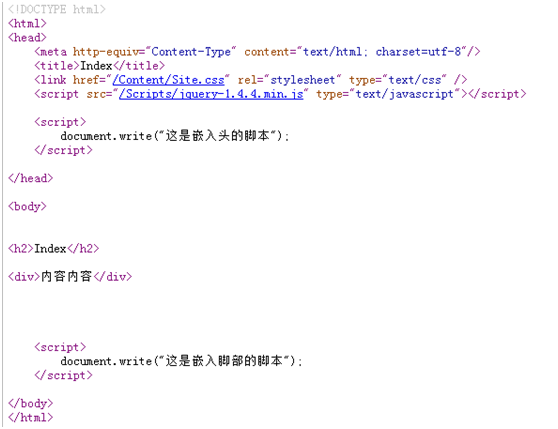Click the opening head tag
The image size is (558, 429).
(27, 38)
